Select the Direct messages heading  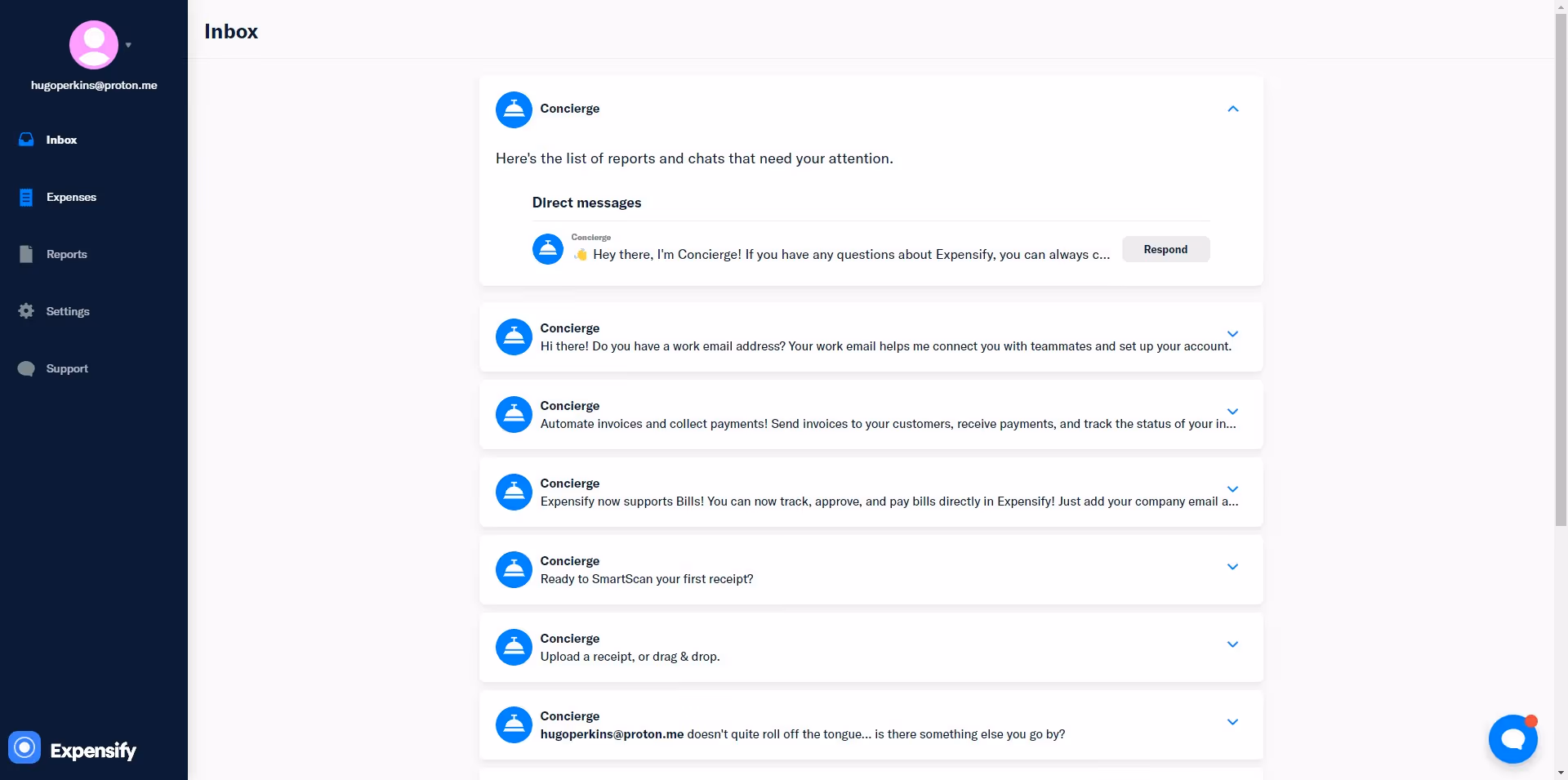(586, 203)
